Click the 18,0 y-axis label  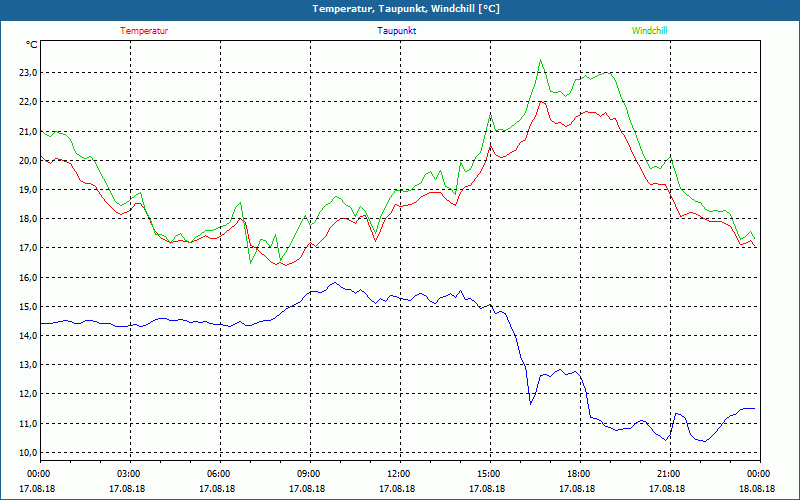coord(29,219)
